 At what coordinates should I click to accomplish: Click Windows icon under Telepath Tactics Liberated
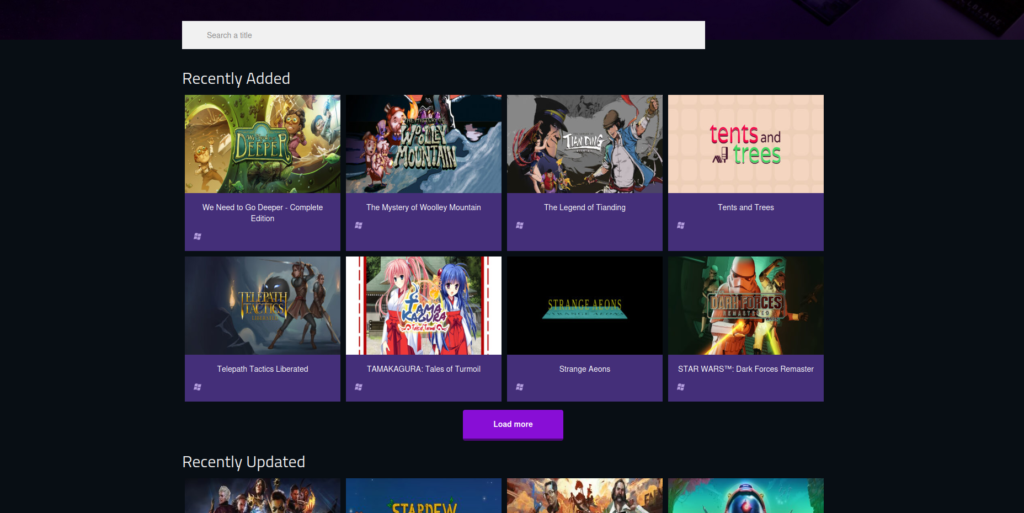tap(198, 387)
